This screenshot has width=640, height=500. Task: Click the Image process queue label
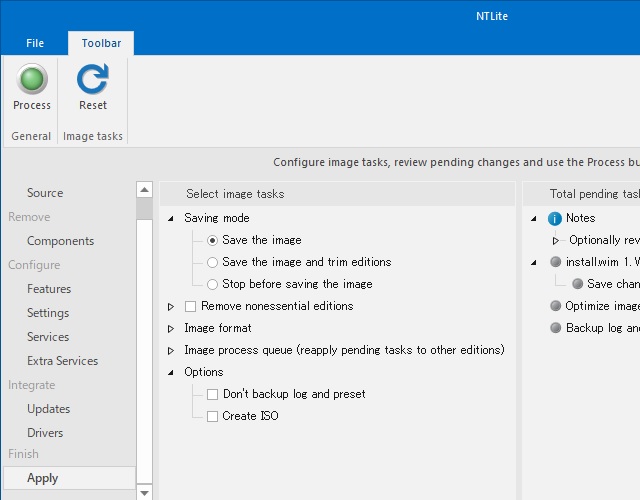(344, 350)
